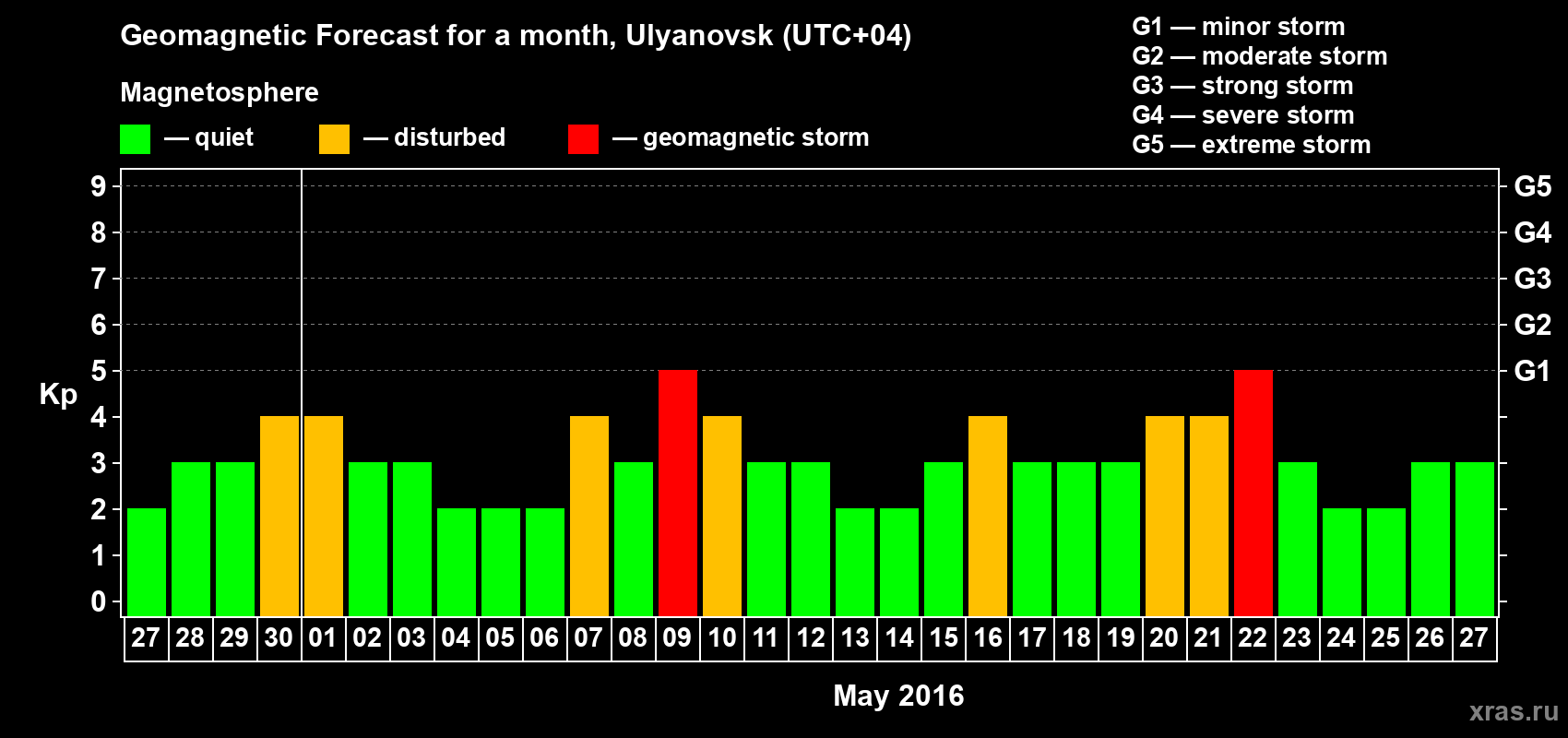Click the G1 label on right axis
This screenshot has width=1568, height=738.
(x=1532, y=371)
